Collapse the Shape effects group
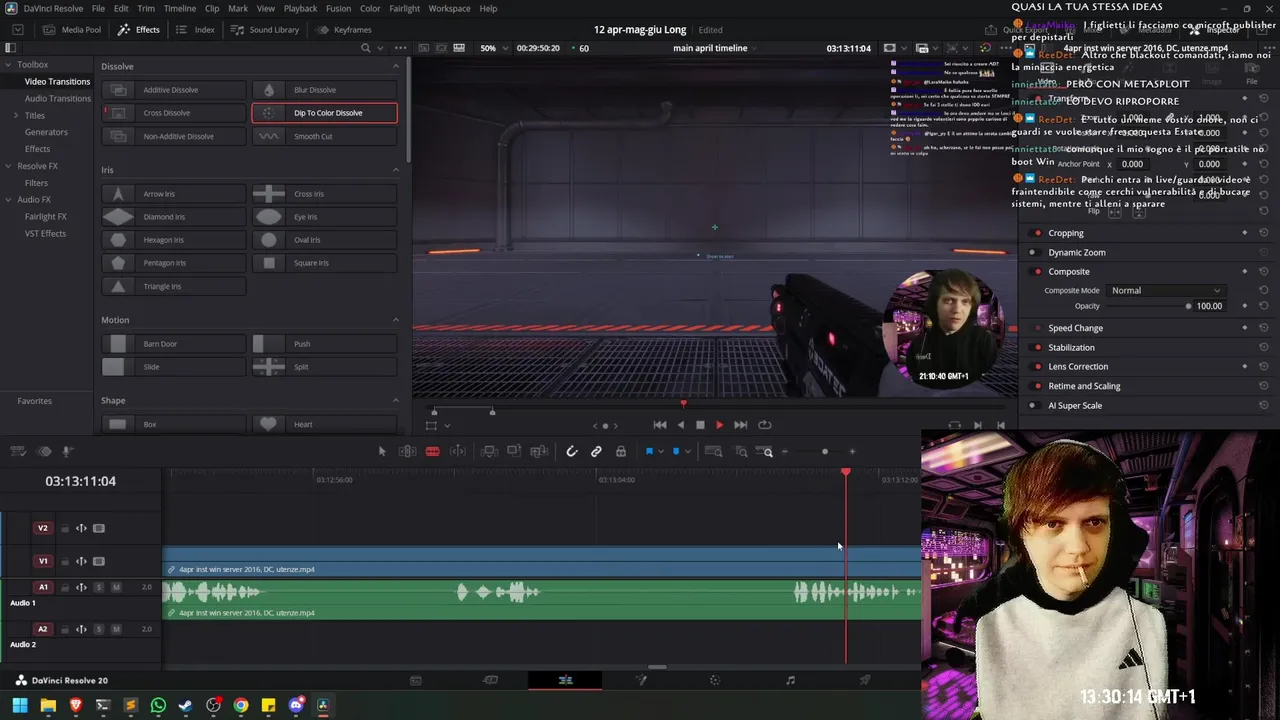 click(x=395, y=400)
